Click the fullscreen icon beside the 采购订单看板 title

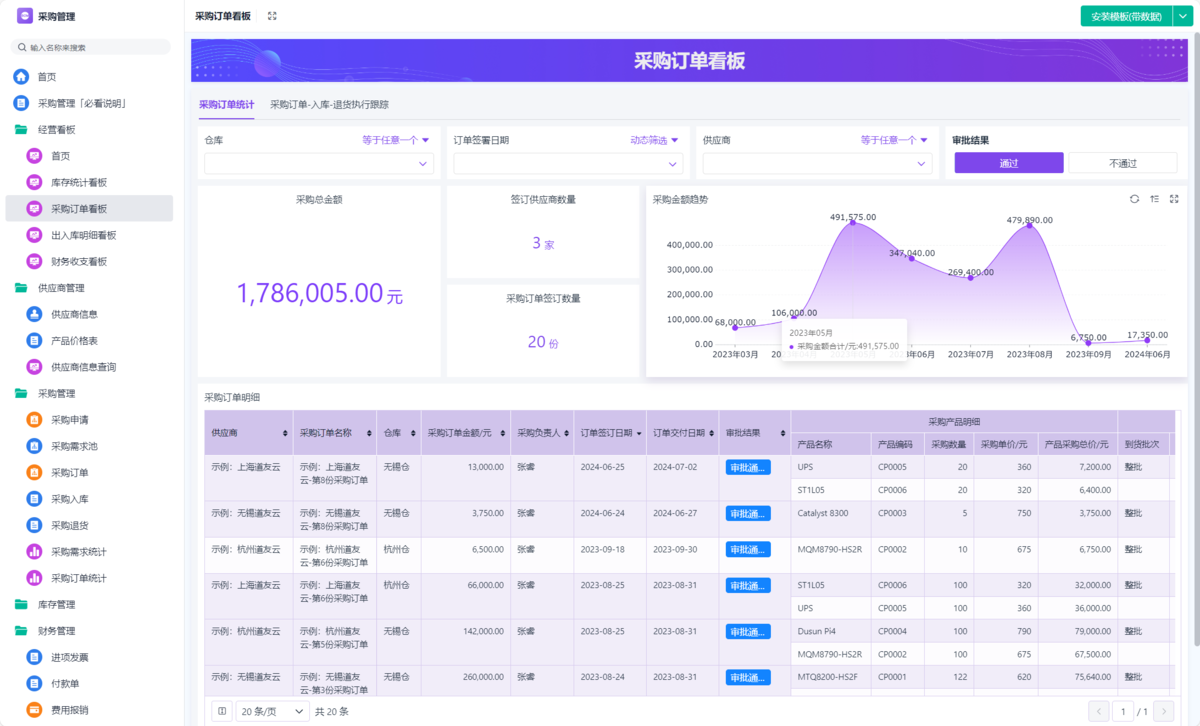[272, 16]
